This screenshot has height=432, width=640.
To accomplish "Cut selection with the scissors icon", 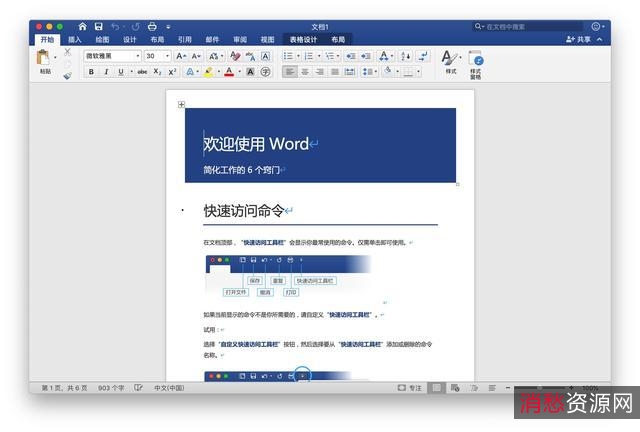I will (67, 52).
